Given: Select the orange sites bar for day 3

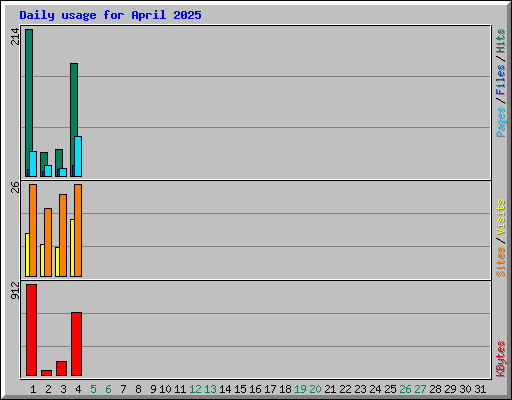Looking at the screenshot, I should click(x=63, y=235).
